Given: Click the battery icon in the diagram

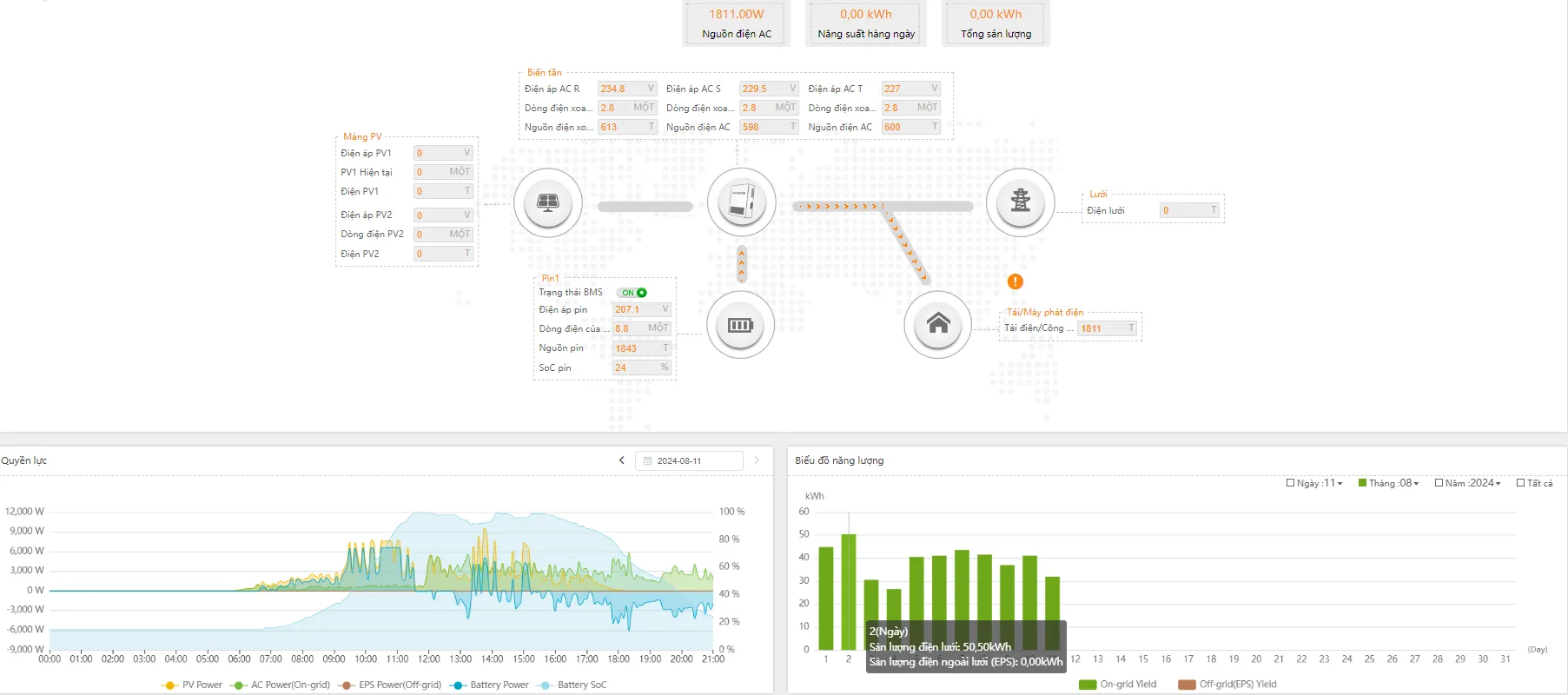Looking at the screenshot, I should (x=740, y=325).
